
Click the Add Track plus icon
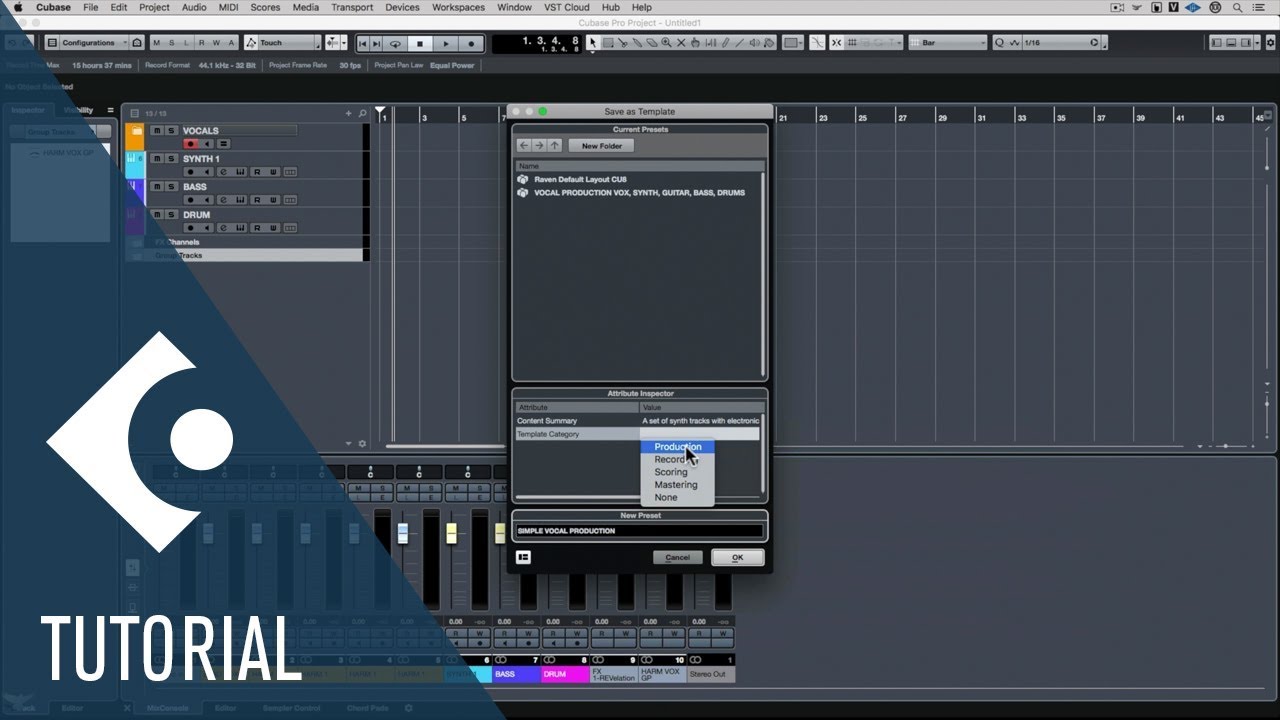(348, 113)
